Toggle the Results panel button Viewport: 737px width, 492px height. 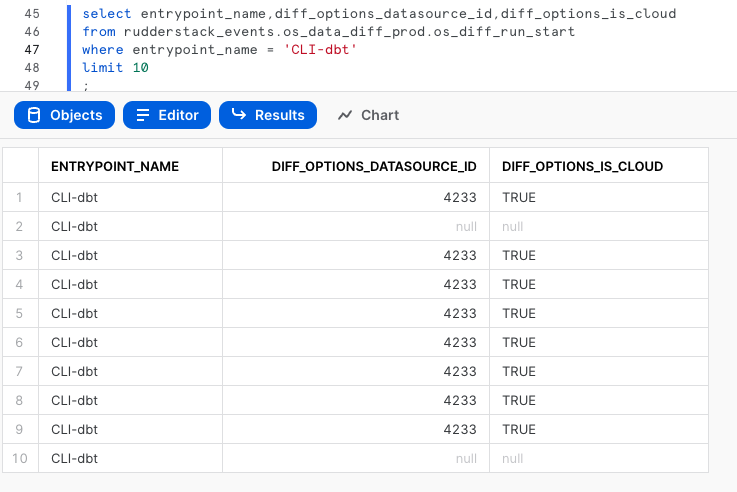click(x=268, y=115)
